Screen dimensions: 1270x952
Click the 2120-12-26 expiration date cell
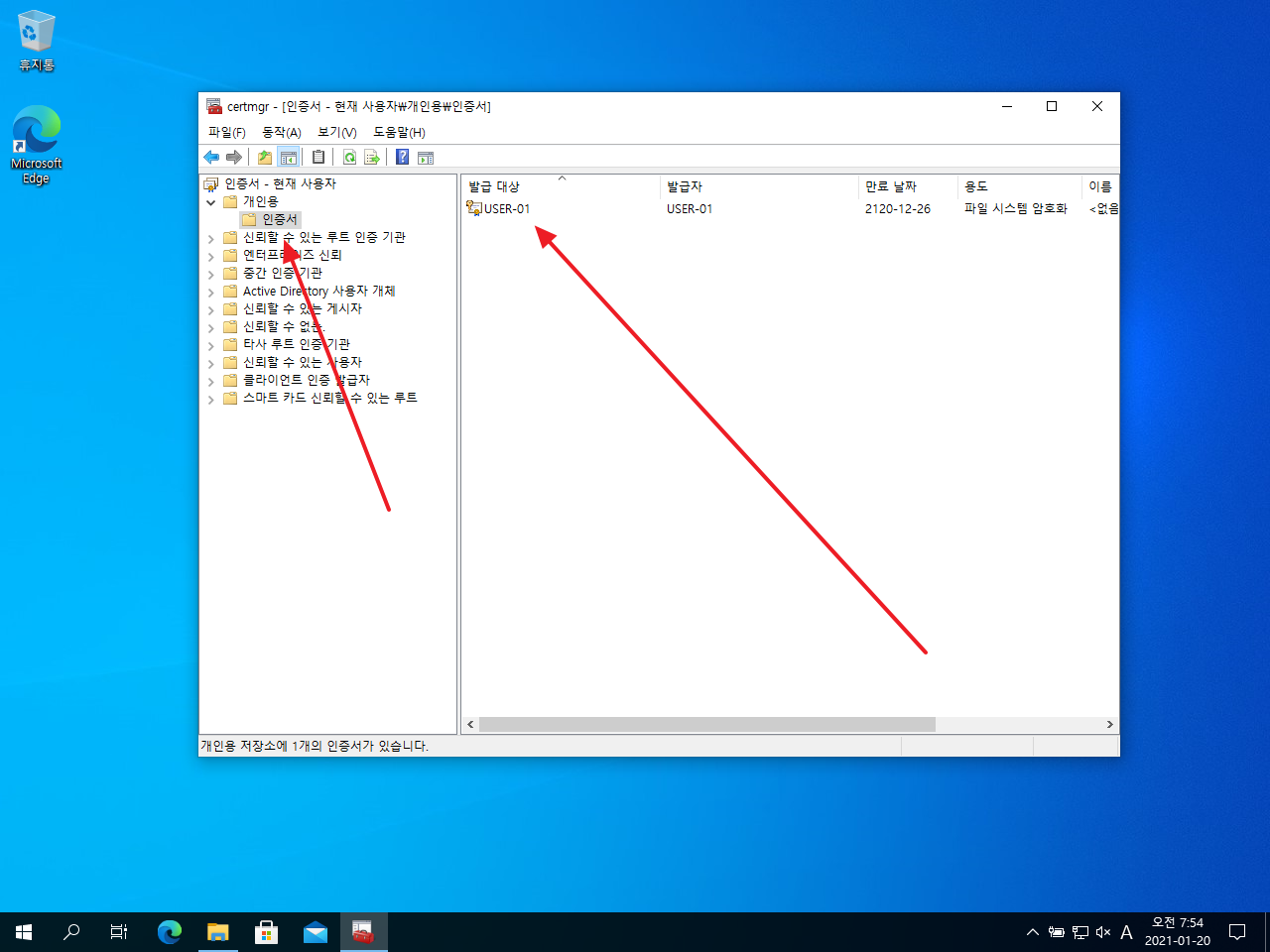pos(897,208)
